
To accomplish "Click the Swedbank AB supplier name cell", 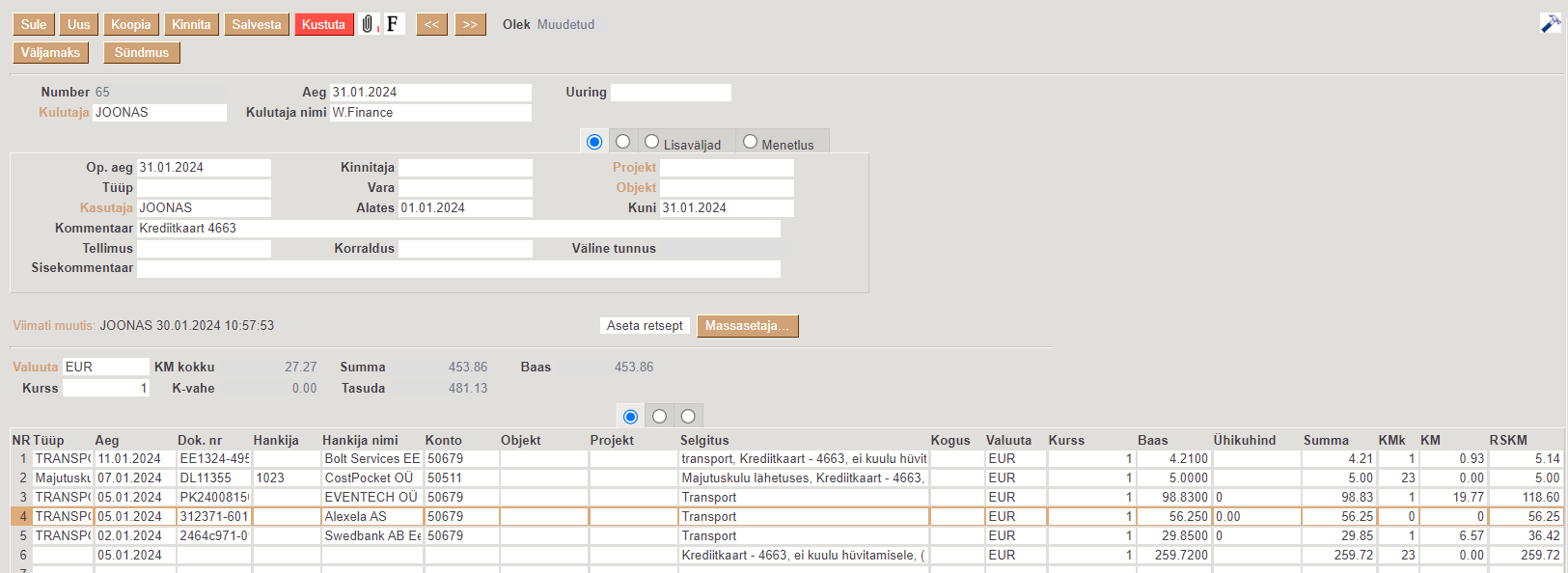I will click(x=372, y=536).
